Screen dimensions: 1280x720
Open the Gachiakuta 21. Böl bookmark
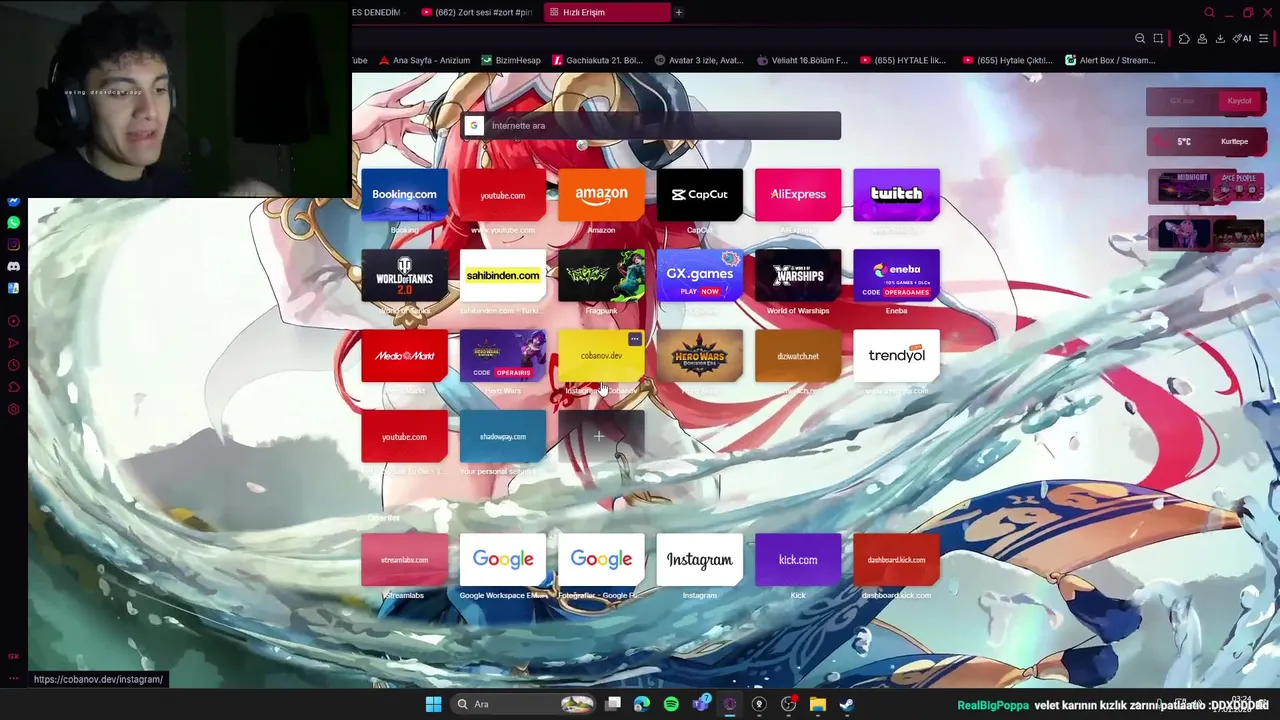[x=598, y=60]
